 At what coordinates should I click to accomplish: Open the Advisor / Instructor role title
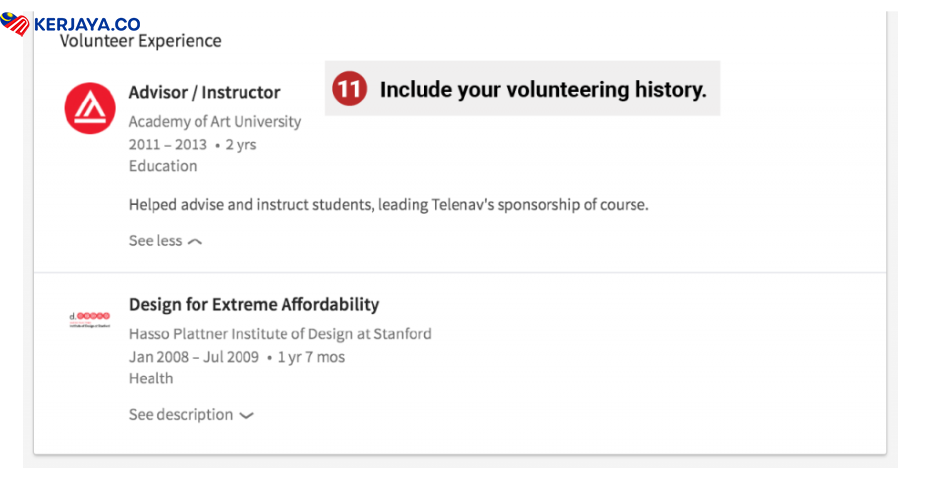click(x=204, y=92)
